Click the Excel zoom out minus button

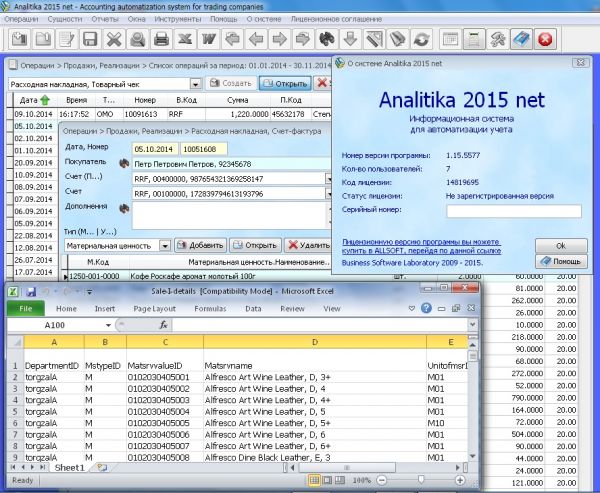coord(381,480)
